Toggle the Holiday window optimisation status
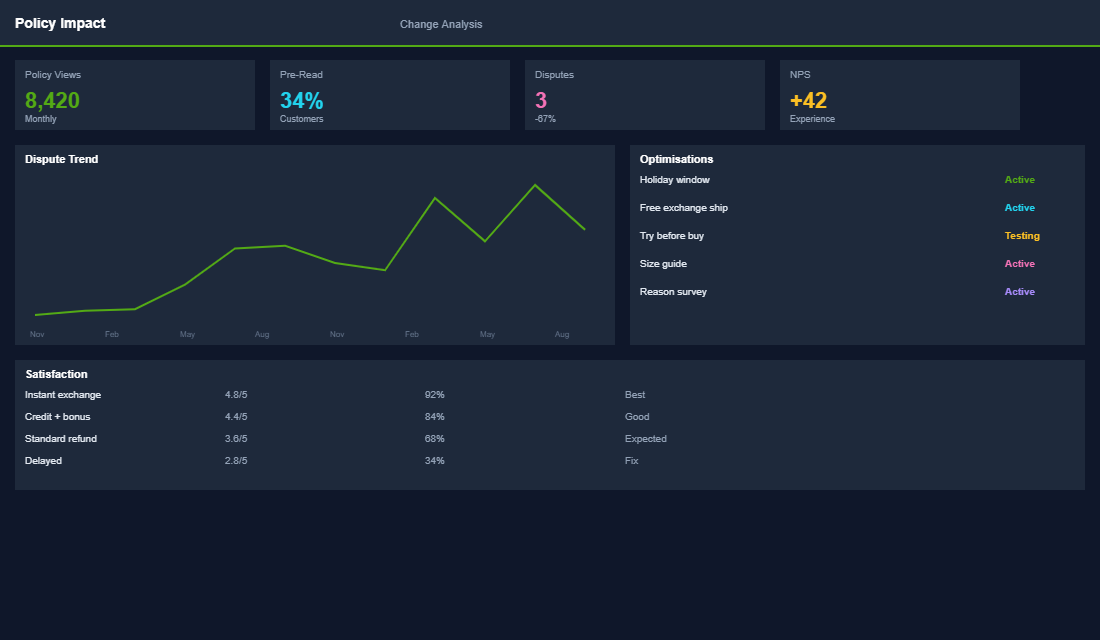This screenshot has height=640, width=1100. (x=1019, y=179)
